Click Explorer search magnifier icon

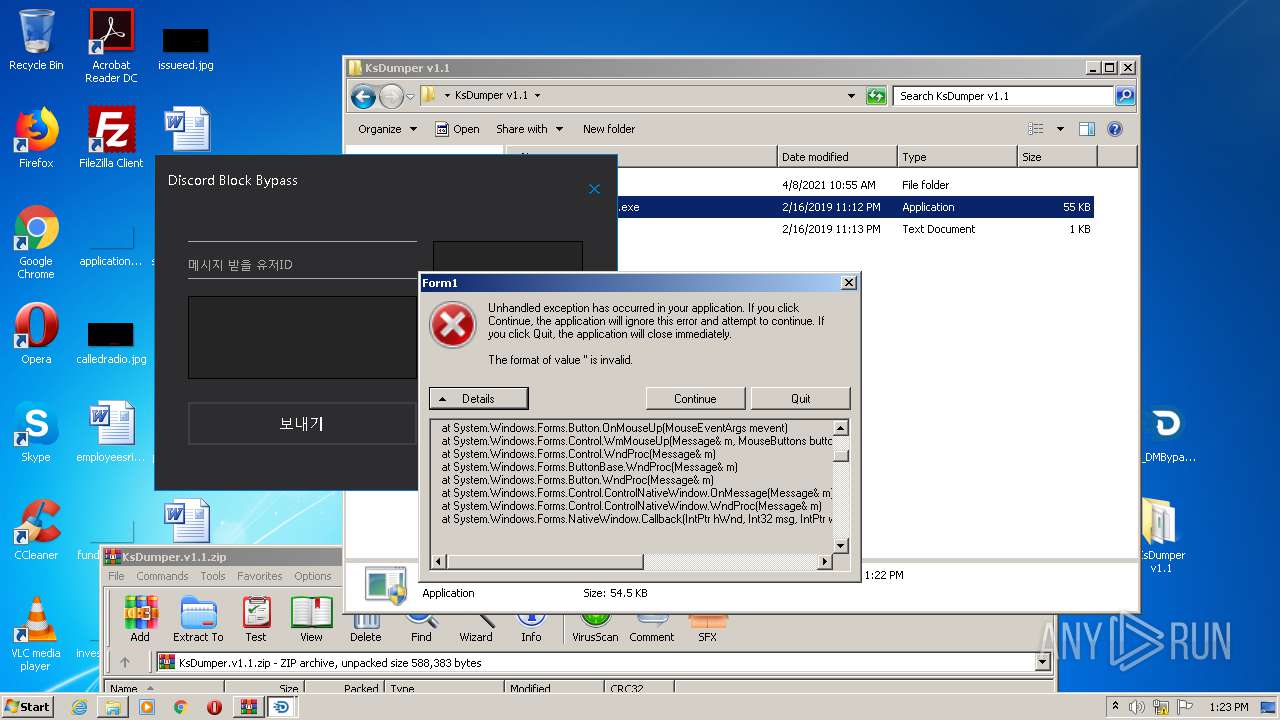[1125, 96]
